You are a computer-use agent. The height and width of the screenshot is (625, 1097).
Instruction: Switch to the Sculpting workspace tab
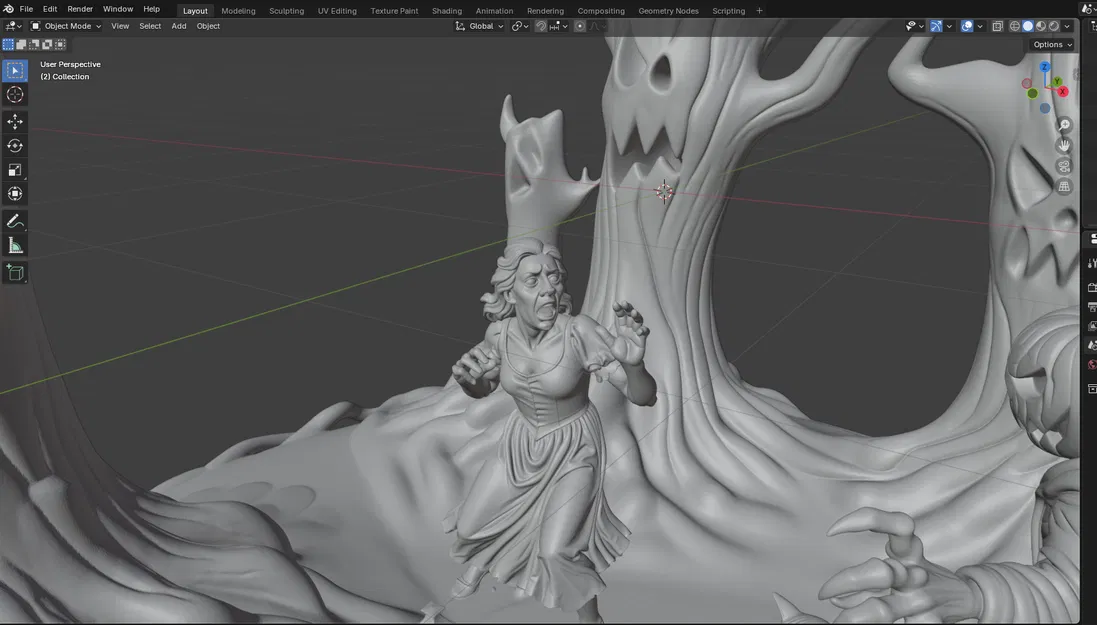pyautogui.click(x=286, y=10)
